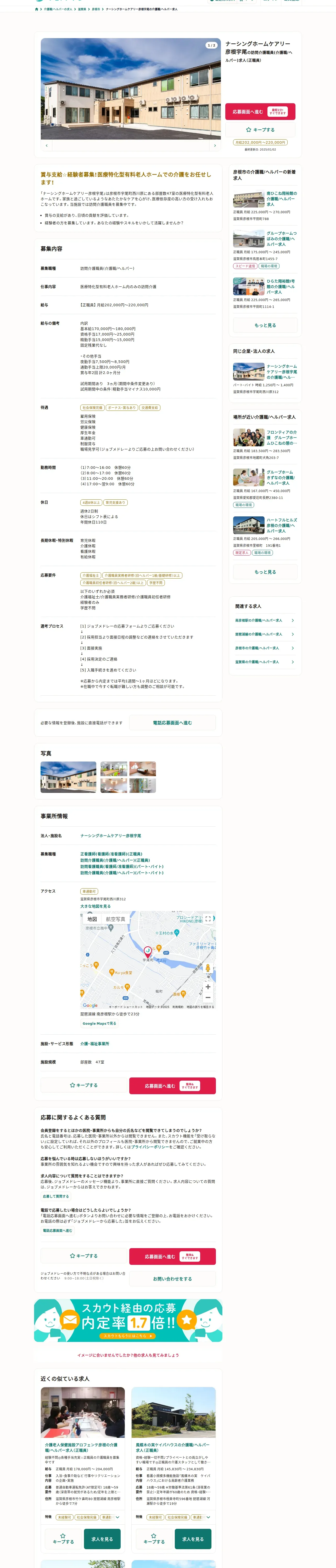Click 応募画面へ進む below the FAQ section

tap(172, 1256)
